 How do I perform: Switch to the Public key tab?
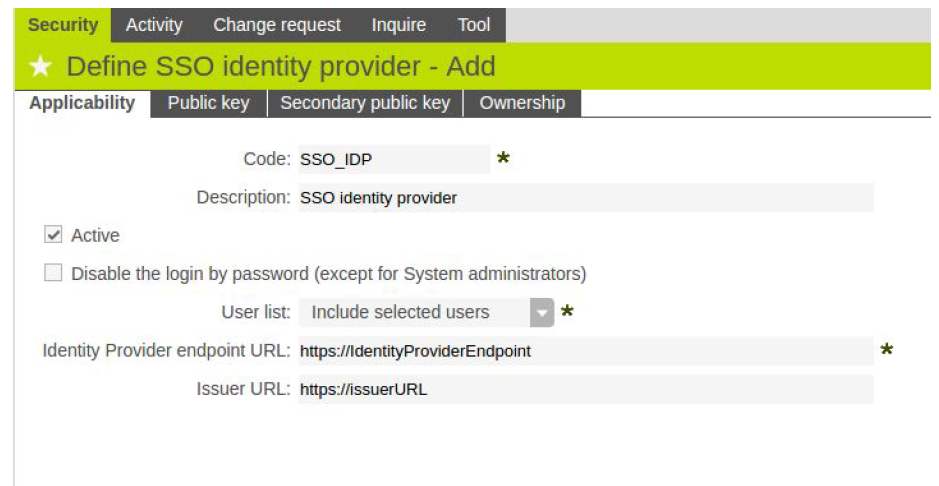click(x=208, y=103)
